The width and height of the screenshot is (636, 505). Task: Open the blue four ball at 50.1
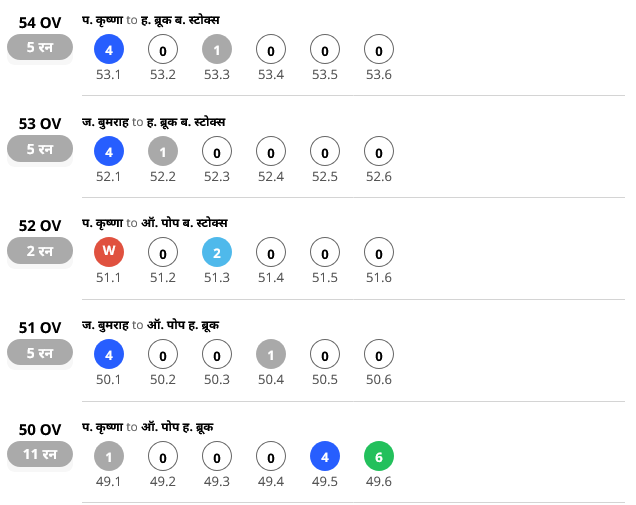coord(109,354)
